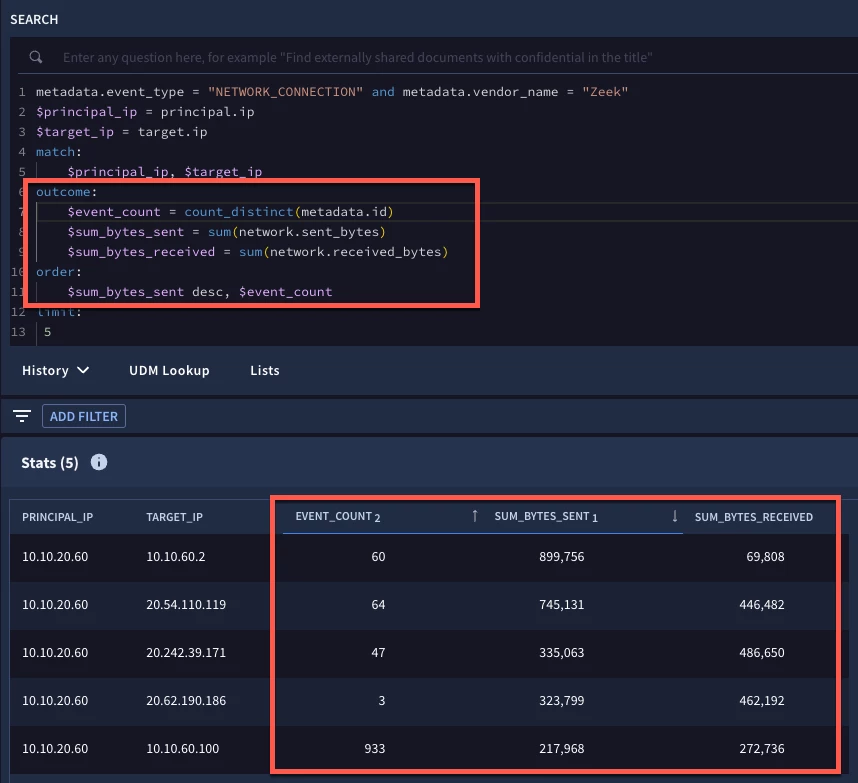Select target IP 20.62.190.186 cell
The height and width of the screenshot is (783, 858).
[186, 700]
